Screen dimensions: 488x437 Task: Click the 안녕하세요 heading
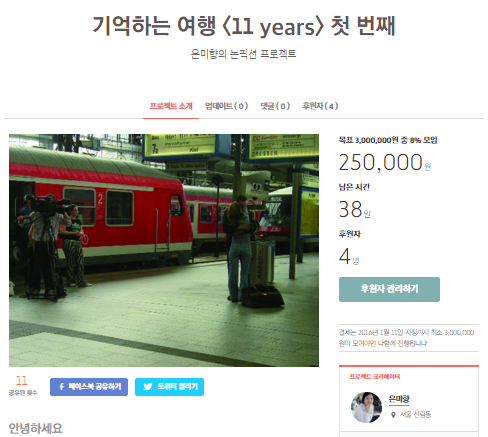pyautogui.click(x=36, y=428)
